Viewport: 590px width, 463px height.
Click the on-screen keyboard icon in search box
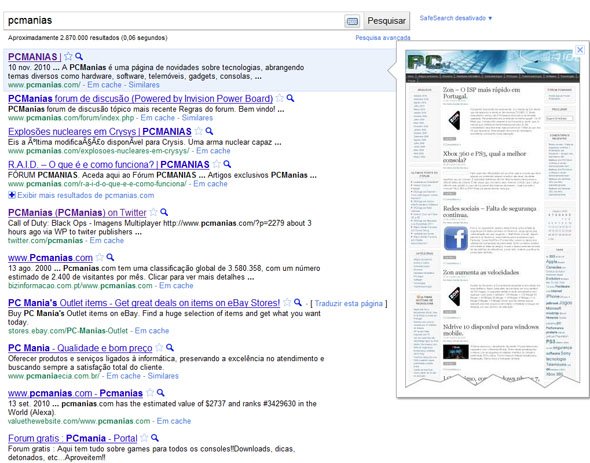(x=352, y=21)
